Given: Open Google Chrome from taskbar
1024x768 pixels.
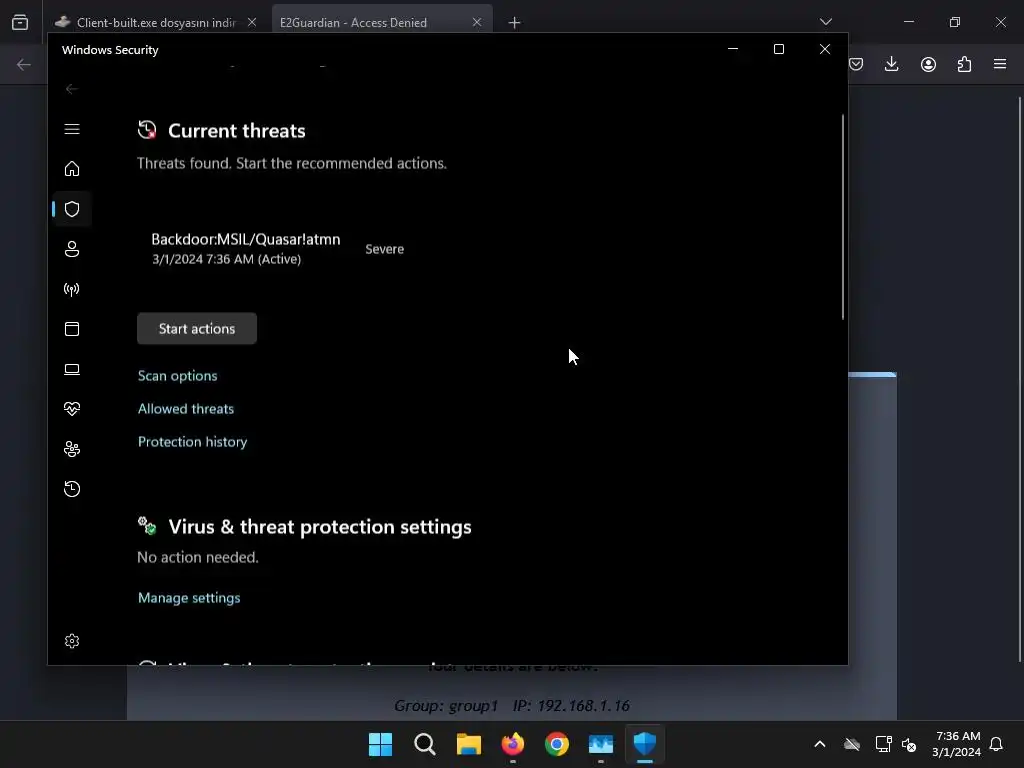Looking at the screenshot, I should coord(556,744).
